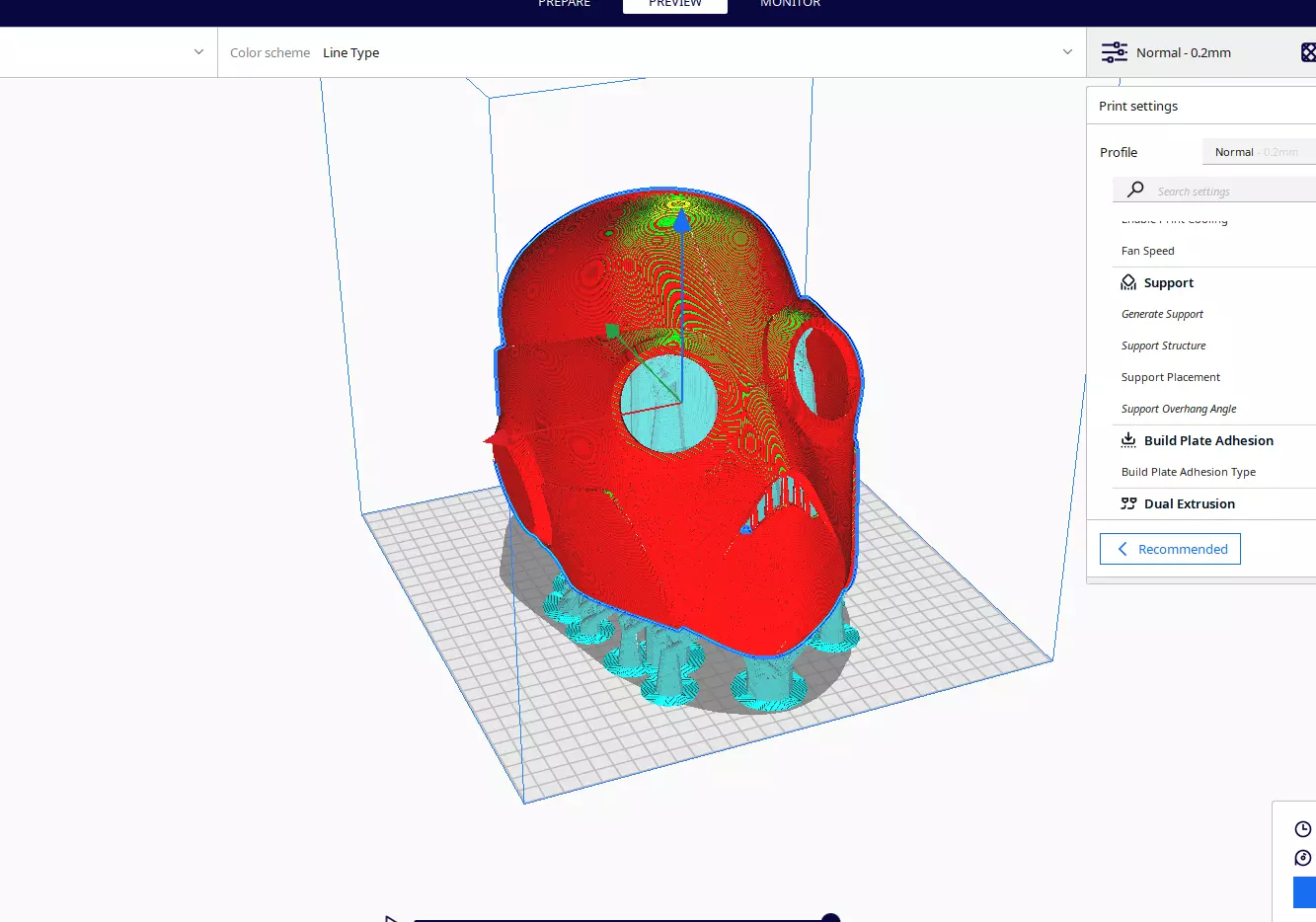Click the material usage spool icon
Screen dimensions: 1316x922
pyautogui.click(x=1303, y=858)
